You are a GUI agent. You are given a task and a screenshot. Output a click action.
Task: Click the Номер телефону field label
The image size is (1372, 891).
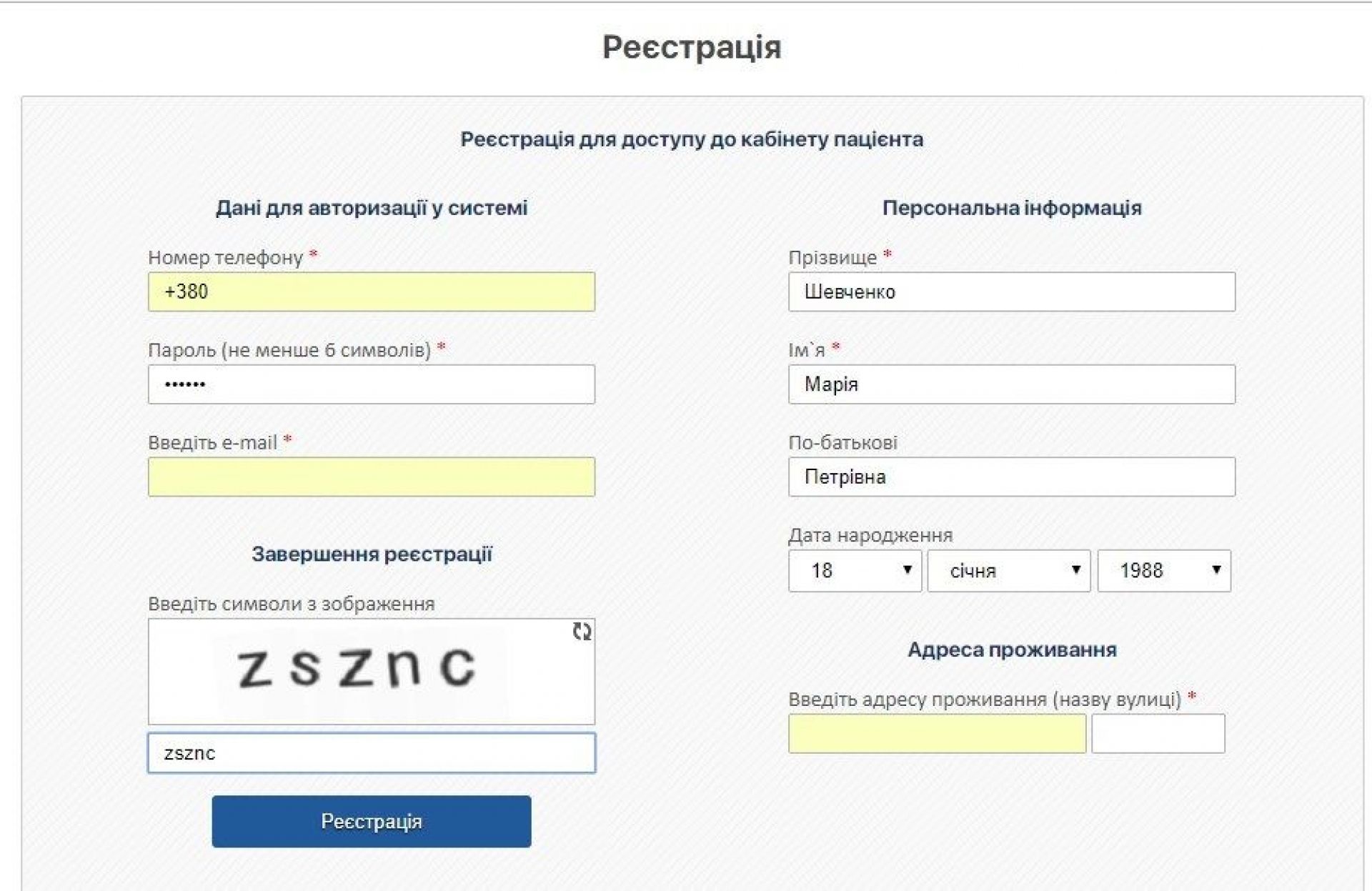coord(226,257)
